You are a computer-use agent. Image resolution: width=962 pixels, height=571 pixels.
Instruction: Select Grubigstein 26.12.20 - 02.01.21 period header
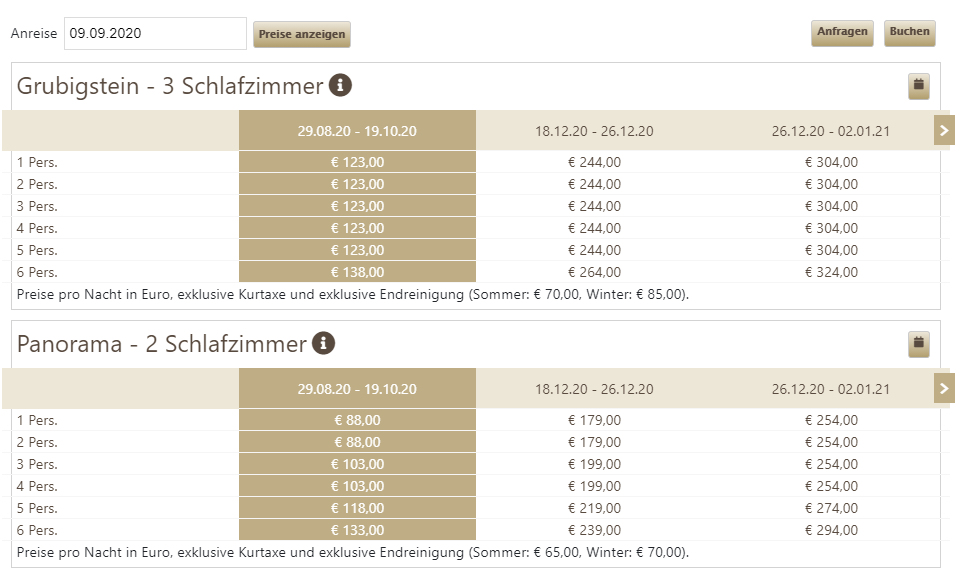[831, 131]
